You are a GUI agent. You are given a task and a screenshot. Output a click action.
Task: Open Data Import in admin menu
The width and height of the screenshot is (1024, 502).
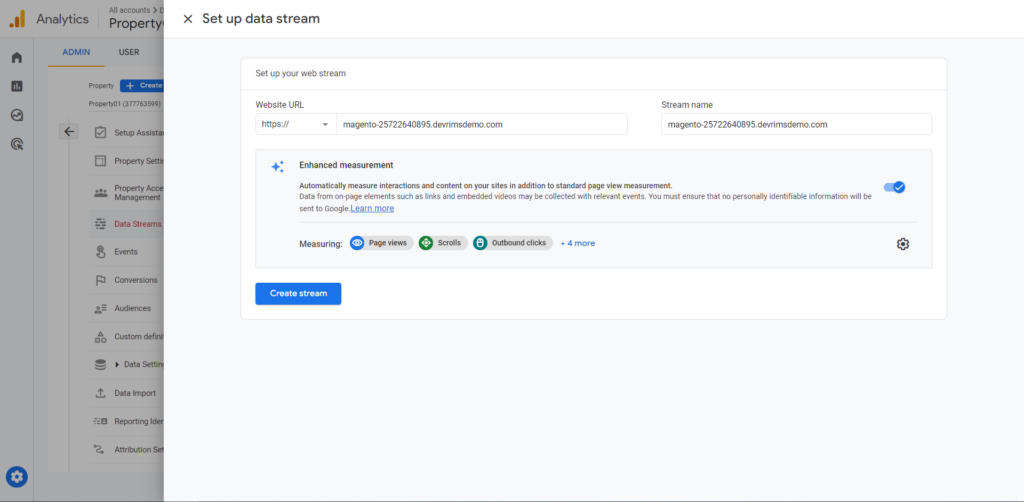pyautogui.click(x=135, y=393)
